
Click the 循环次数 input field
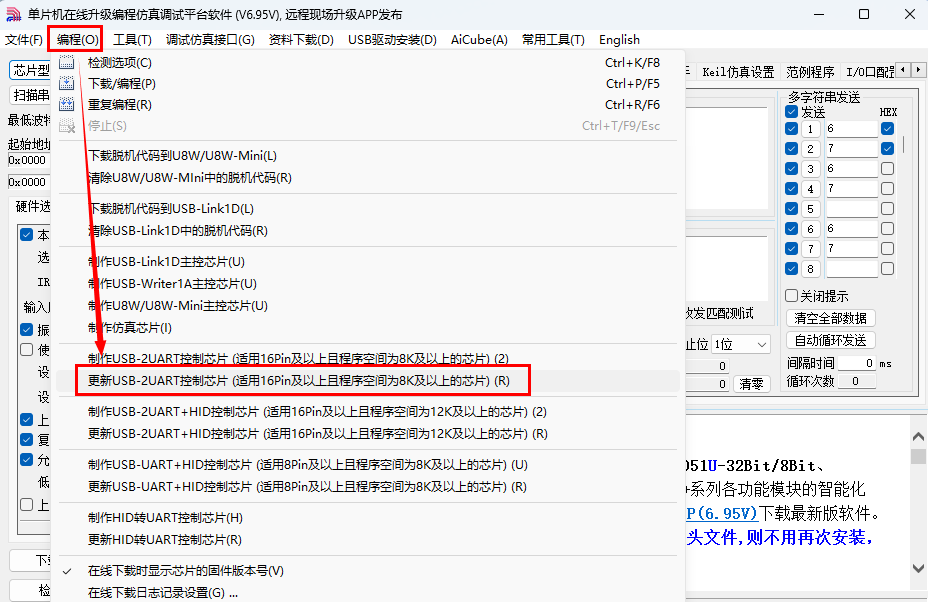(856, 381)
